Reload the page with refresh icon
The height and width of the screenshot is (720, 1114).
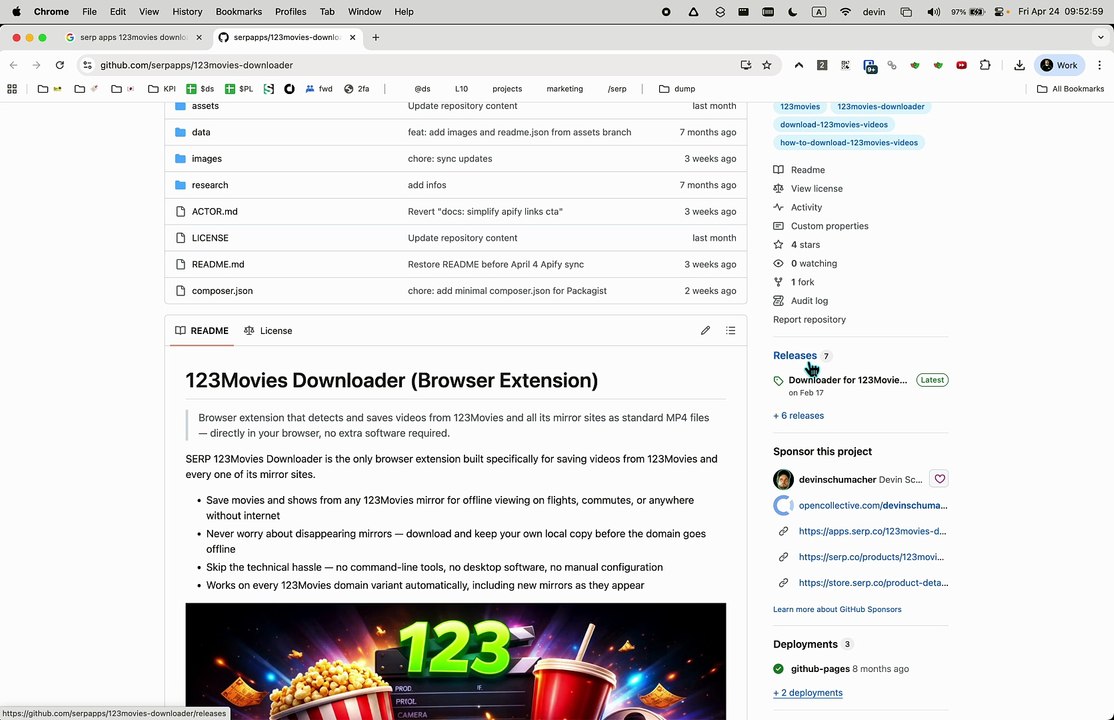point(60,65)
